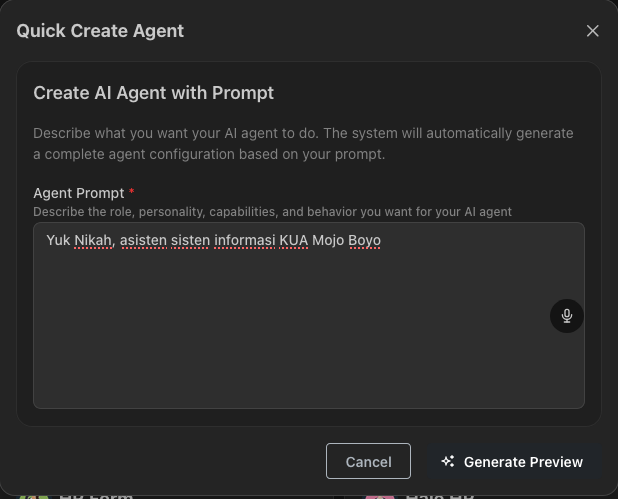The height and width of the screenshot is (499, 618).
Task: Click the underlined word "sisten" in the prompt
Action: [189, 240]
